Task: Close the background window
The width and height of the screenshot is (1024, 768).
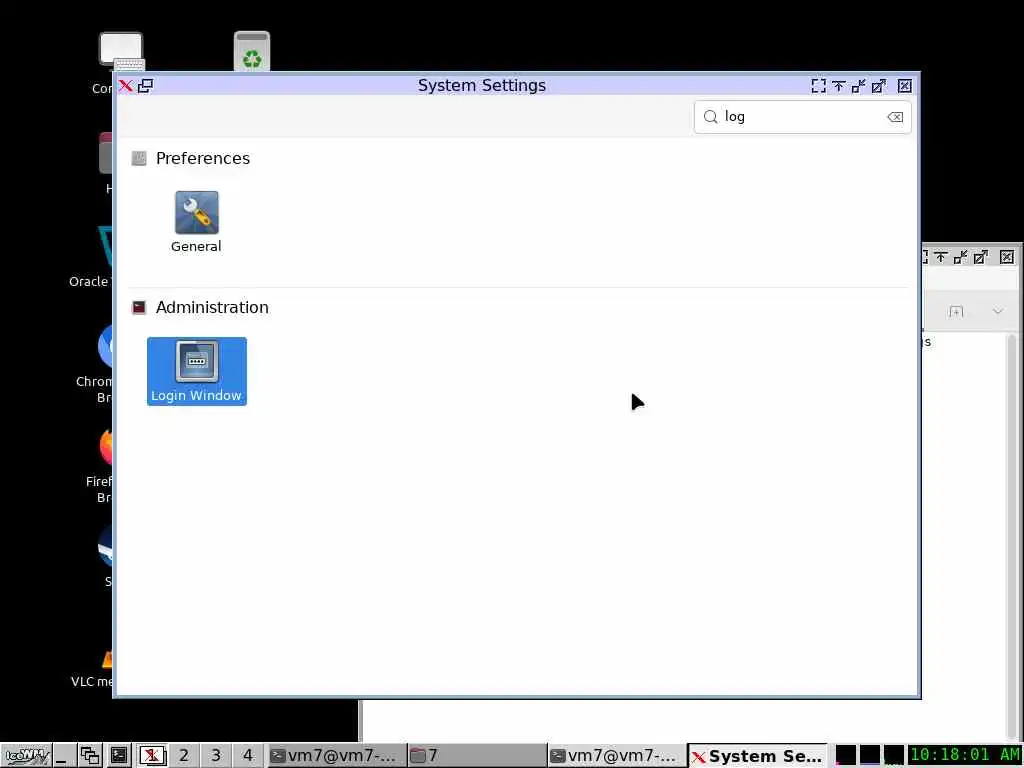Action: tap(1007, 257)
